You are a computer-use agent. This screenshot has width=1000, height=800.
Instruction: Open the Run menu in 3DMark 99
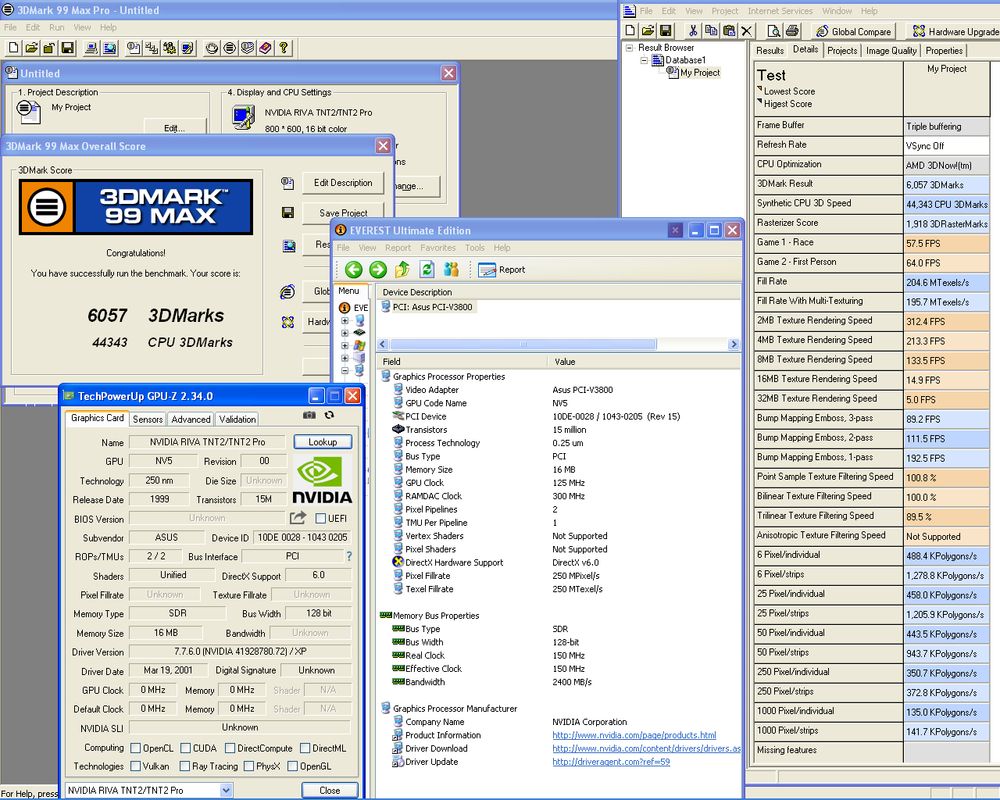tap(56, 27)
